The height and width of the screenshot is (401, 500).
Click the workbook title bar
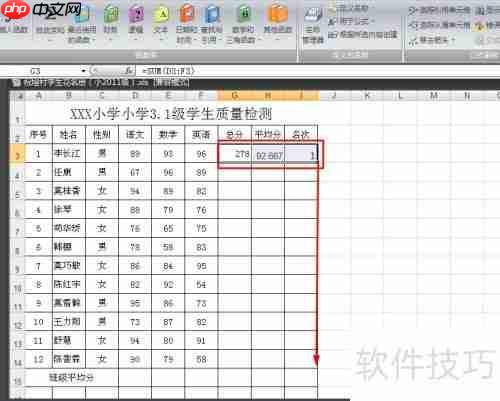click(255, 83)
